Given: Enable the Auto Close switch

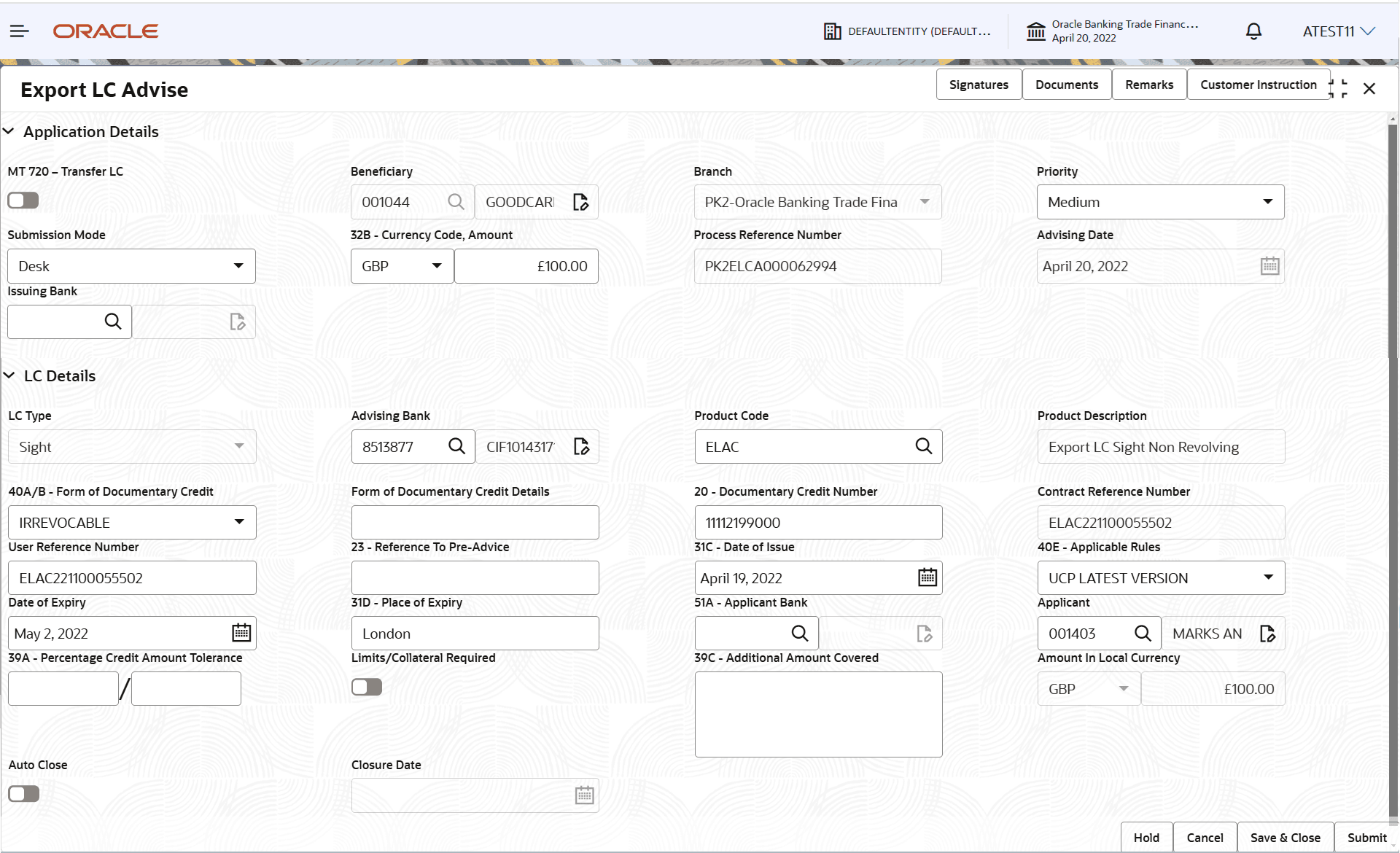Looking at the screenshot, I should click(x=23, y=793).
